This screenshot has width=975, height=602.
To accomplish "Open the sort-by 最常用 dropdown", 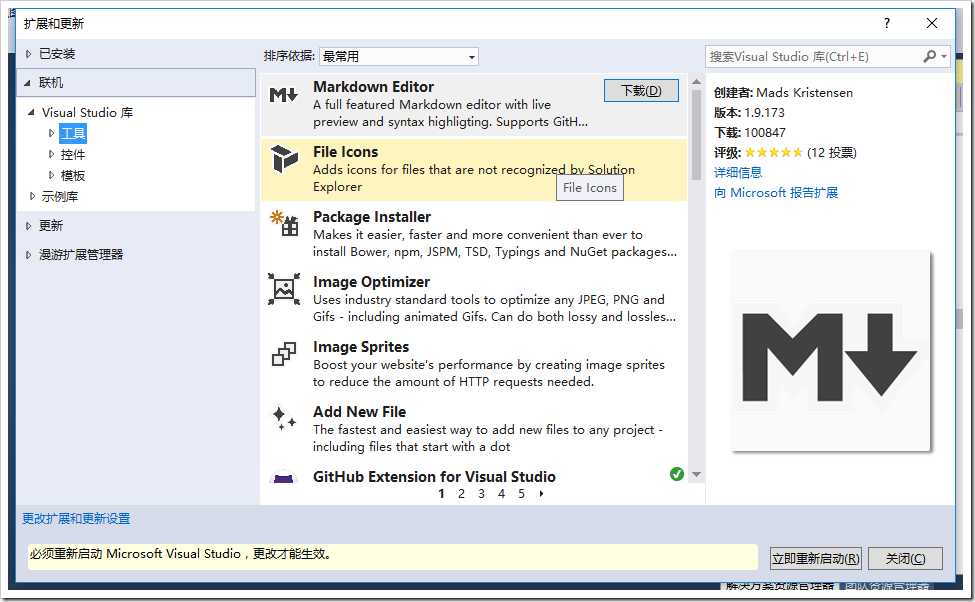I will [x=399, y=57].
